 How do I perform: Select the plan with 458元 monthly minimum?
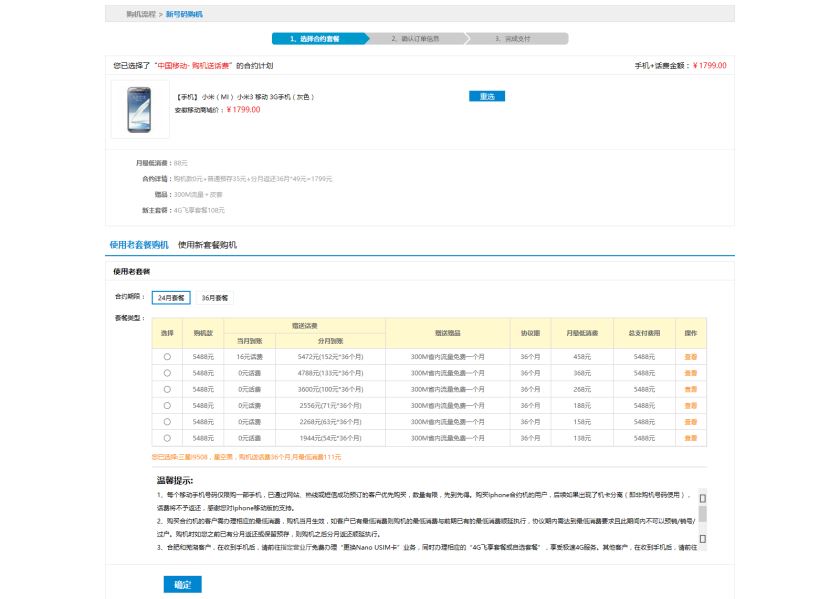[x=167, y=357]
